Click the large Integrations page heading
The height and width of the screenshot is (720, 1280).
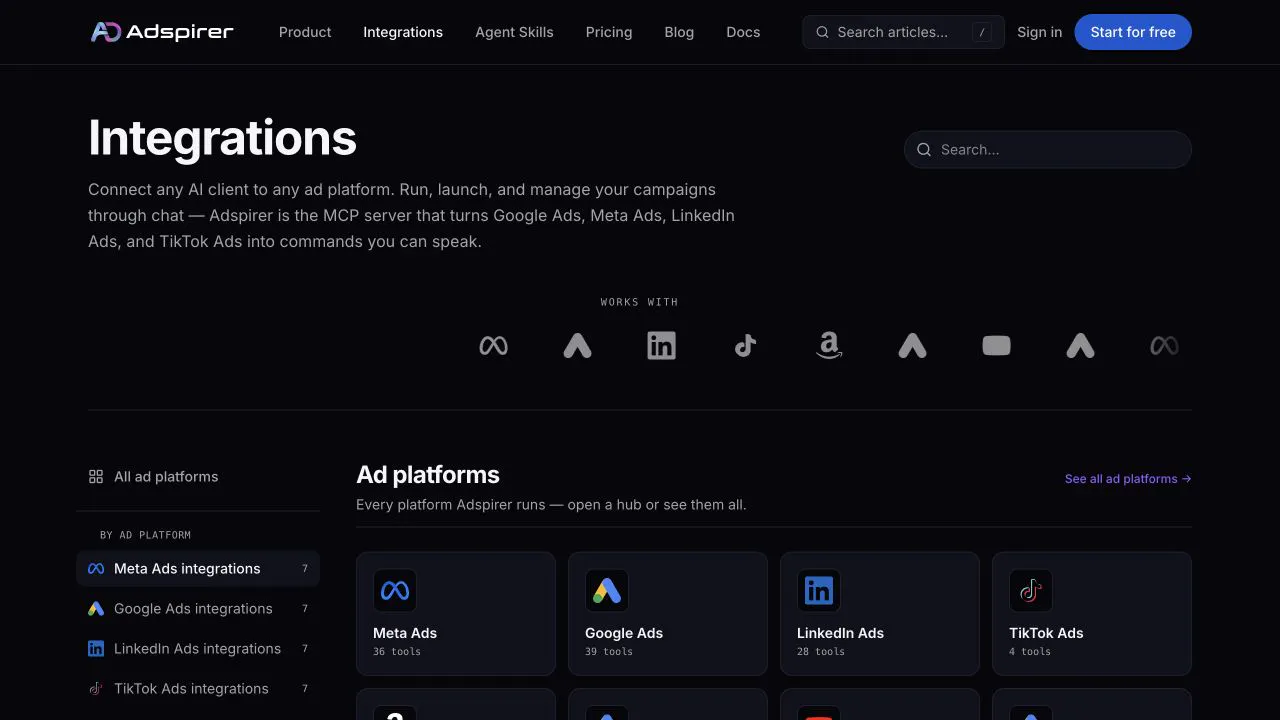point(222,138)
